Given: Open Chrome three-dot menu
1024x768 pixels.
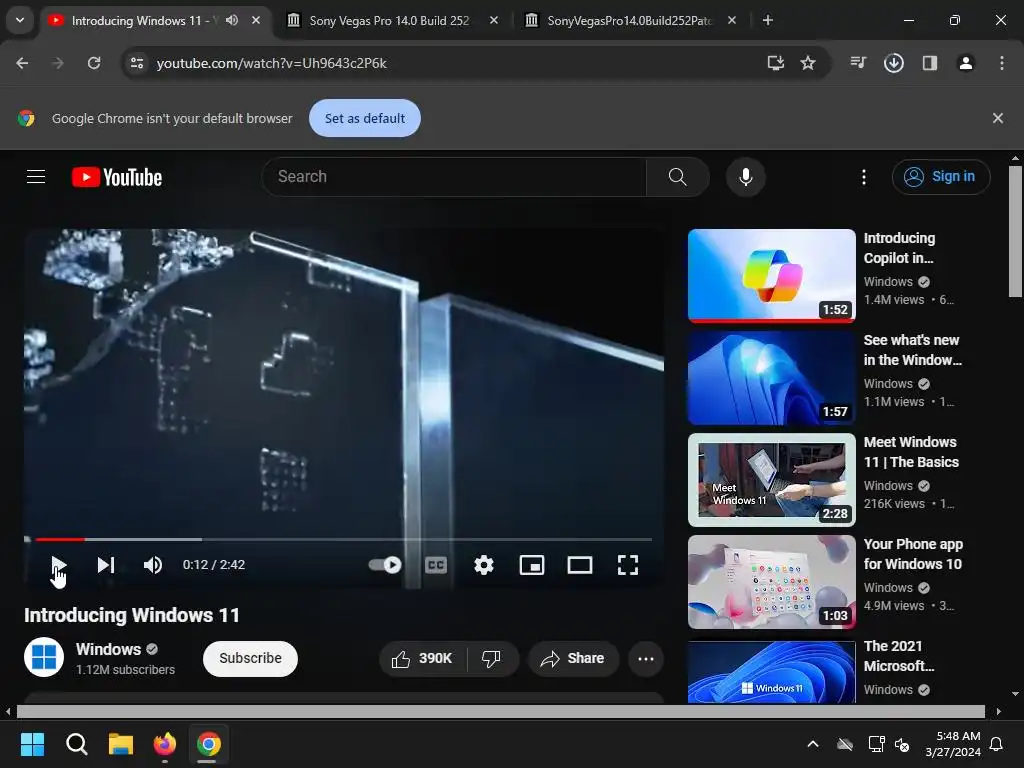Looking at the screenshot, I should click(x=1001, y=63).
